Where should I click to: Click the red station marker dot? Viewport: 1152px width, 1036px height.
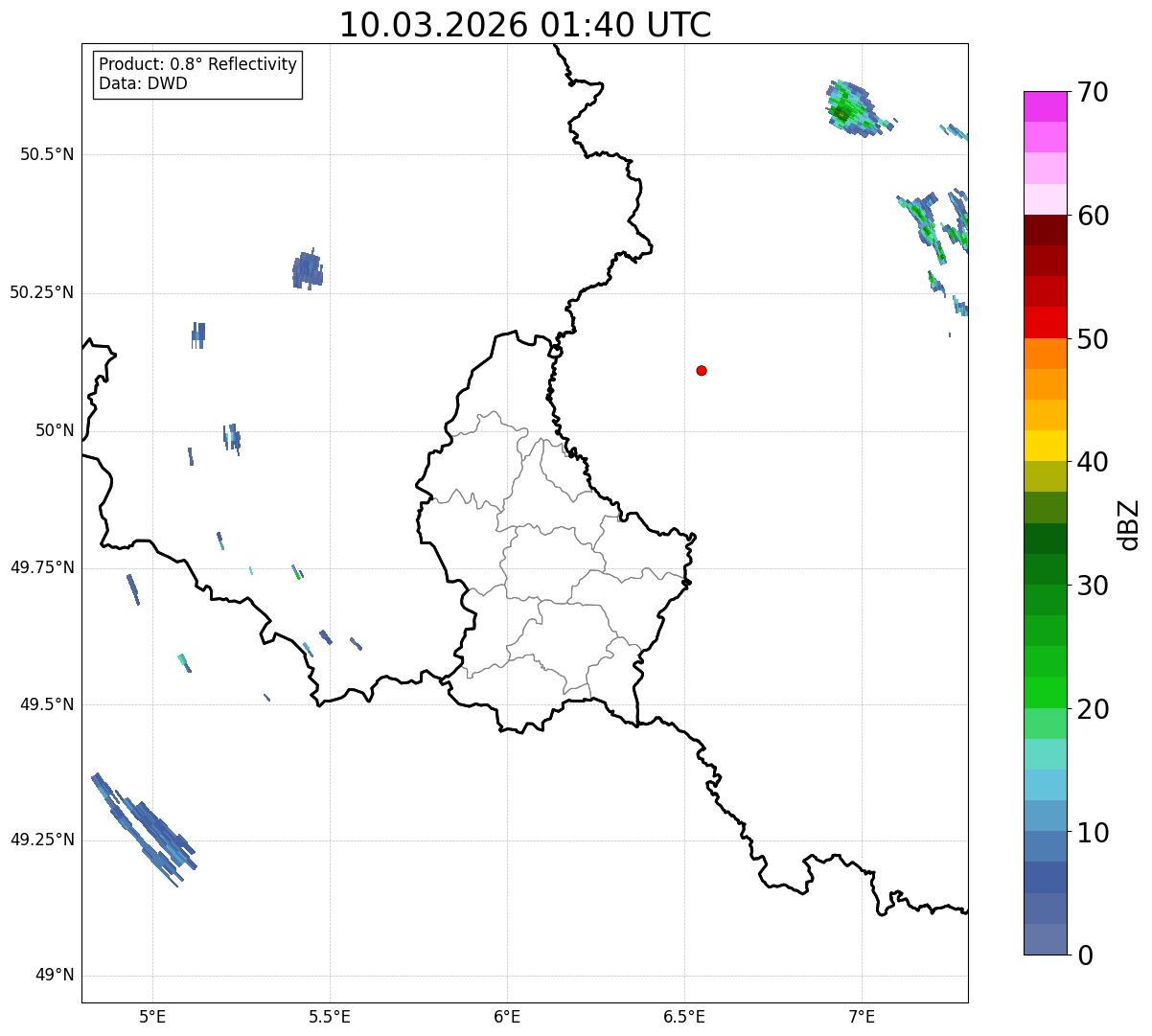(702, 370)
